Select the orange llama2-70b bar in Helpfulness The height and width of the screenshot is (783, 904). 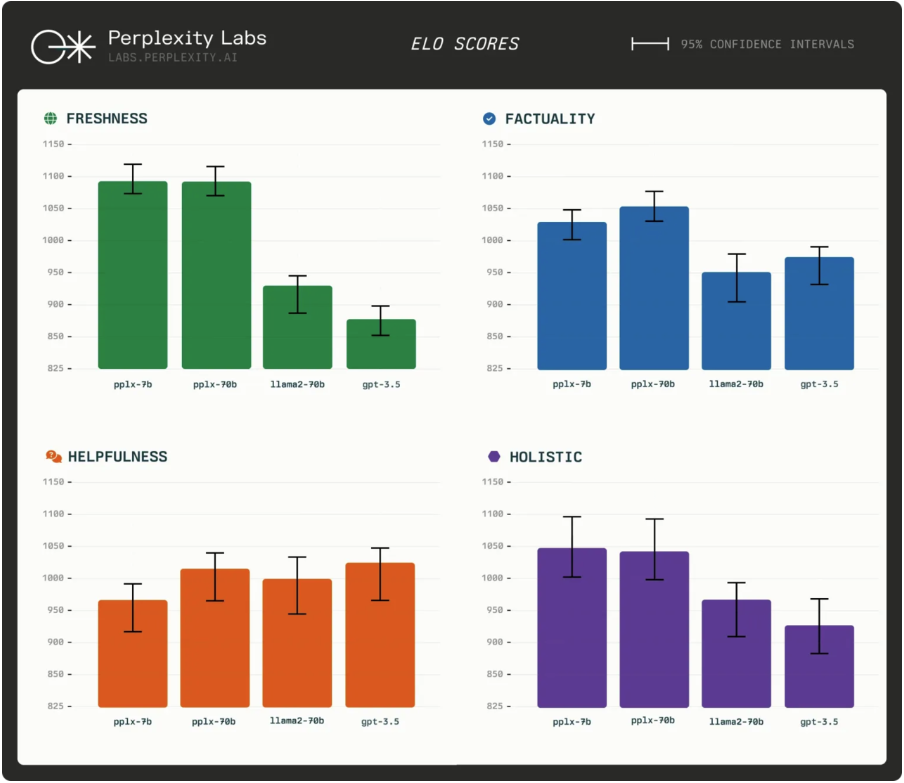pos(297,643)
